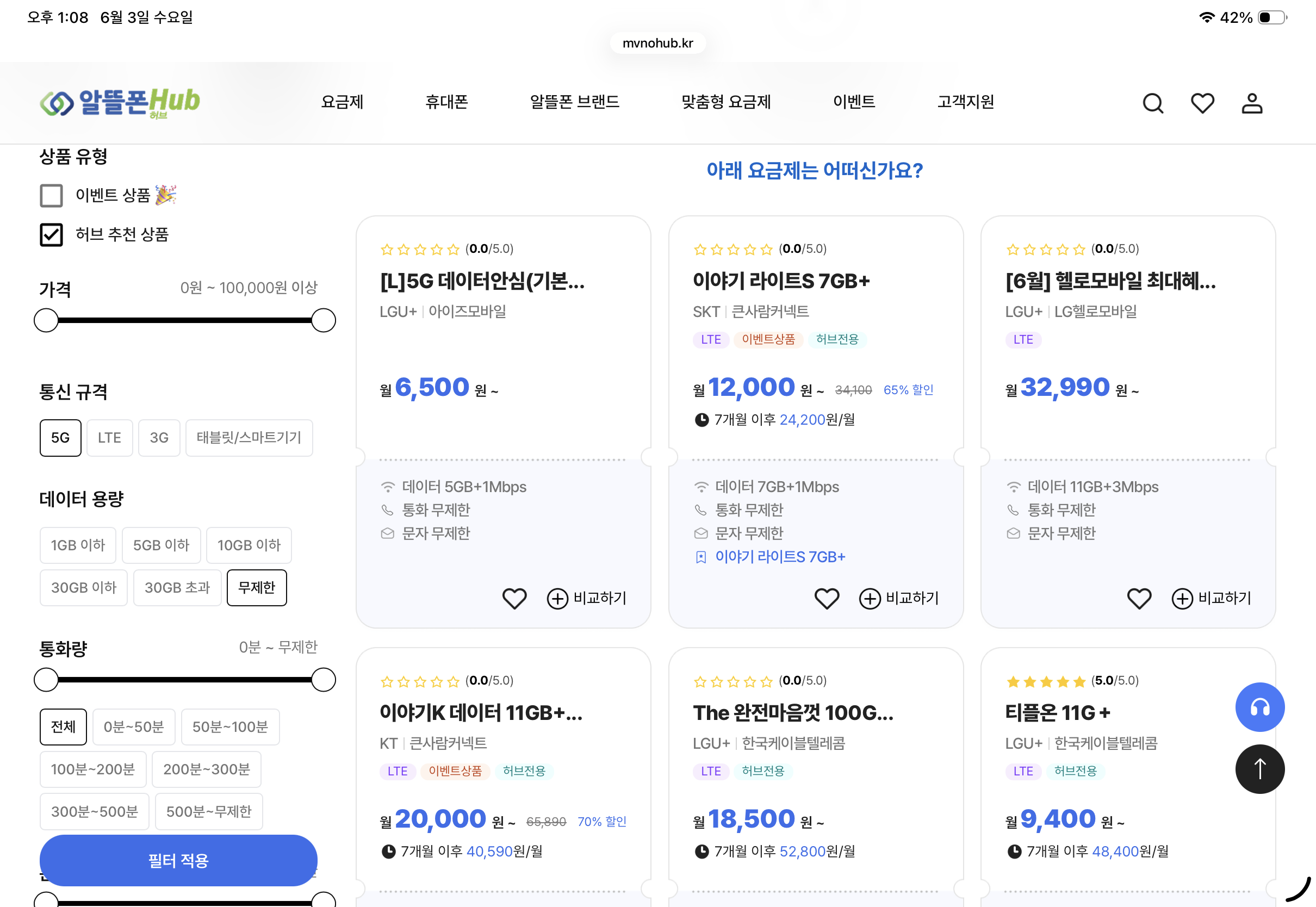The width and height of the screenshot is (1316, 907).
Task: Click the 65% 할인 discount label
Action: pyautogui.click(x=908, y=390)
